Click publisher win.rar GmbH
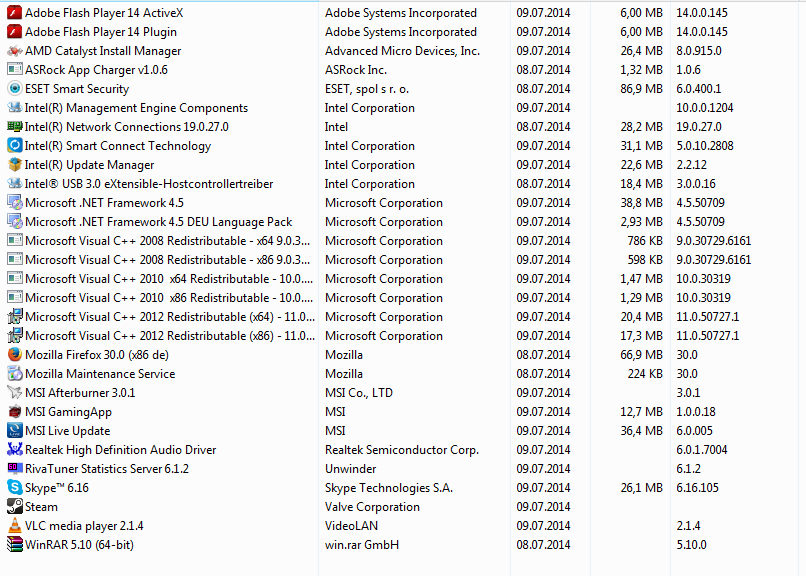The height and width of the screenshot is (576, 806). (362, 545)
